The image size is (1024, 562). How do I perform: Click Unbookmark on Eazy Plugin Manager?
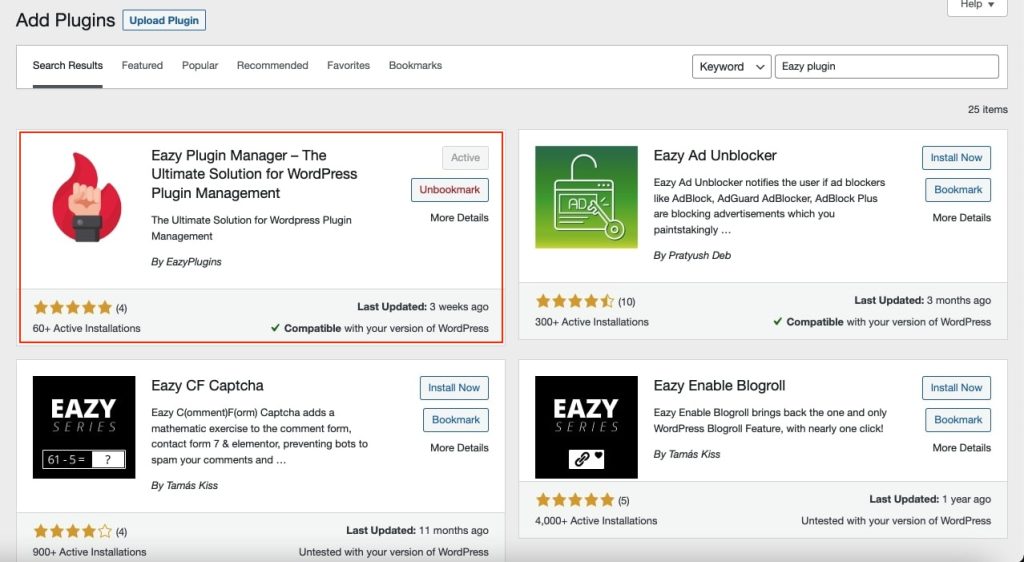(449, 190)
